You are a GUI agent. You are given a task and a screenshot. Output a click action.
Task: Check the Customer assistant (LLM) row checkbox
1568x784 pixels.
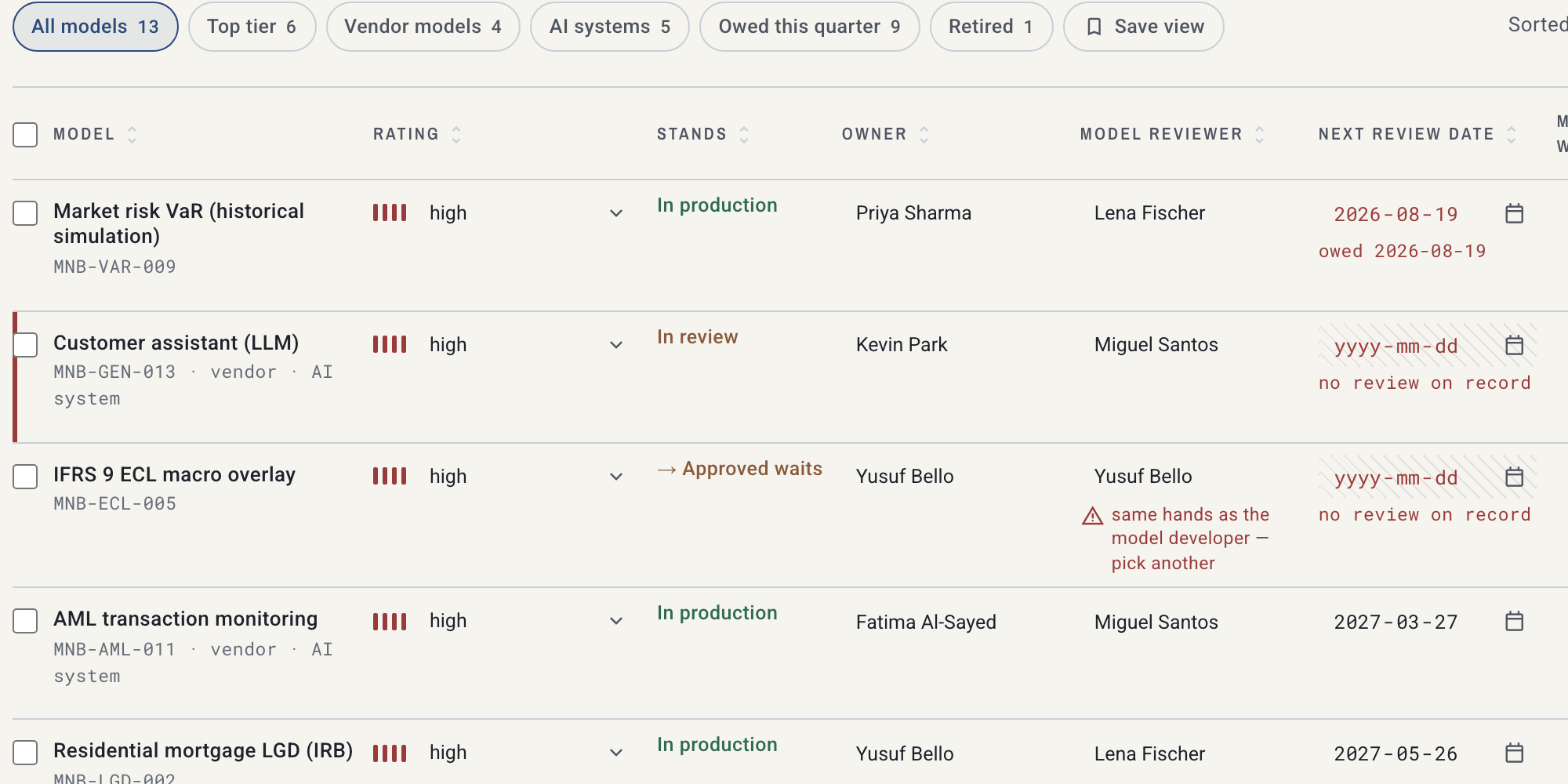tap(25, 345)
